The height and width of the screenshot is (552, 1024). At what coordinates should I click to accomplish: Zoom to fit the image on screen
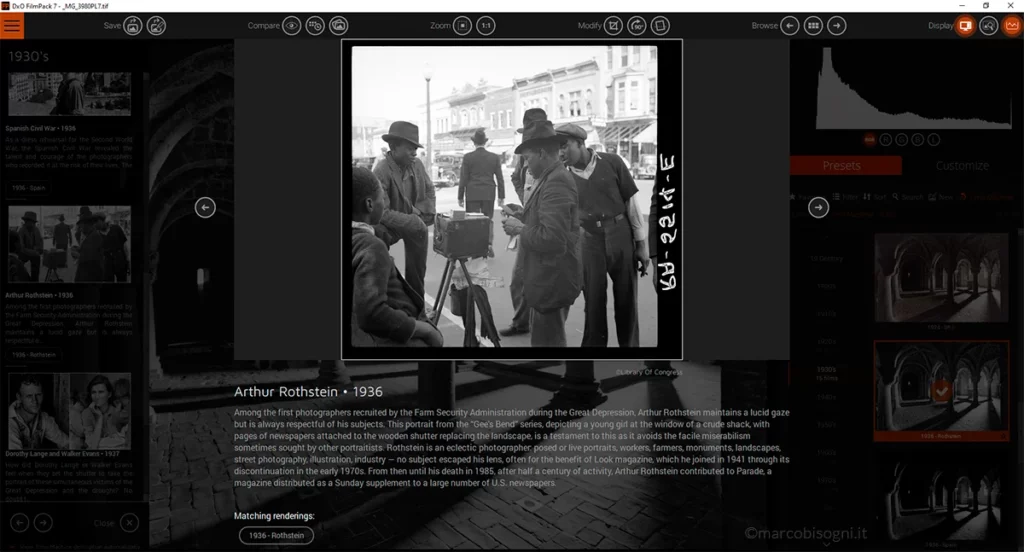pyautogui.click(x=462, y=26)
